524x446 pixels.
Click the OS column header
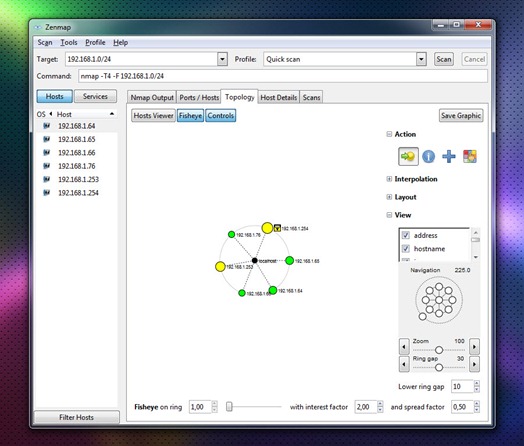[41, 114]
